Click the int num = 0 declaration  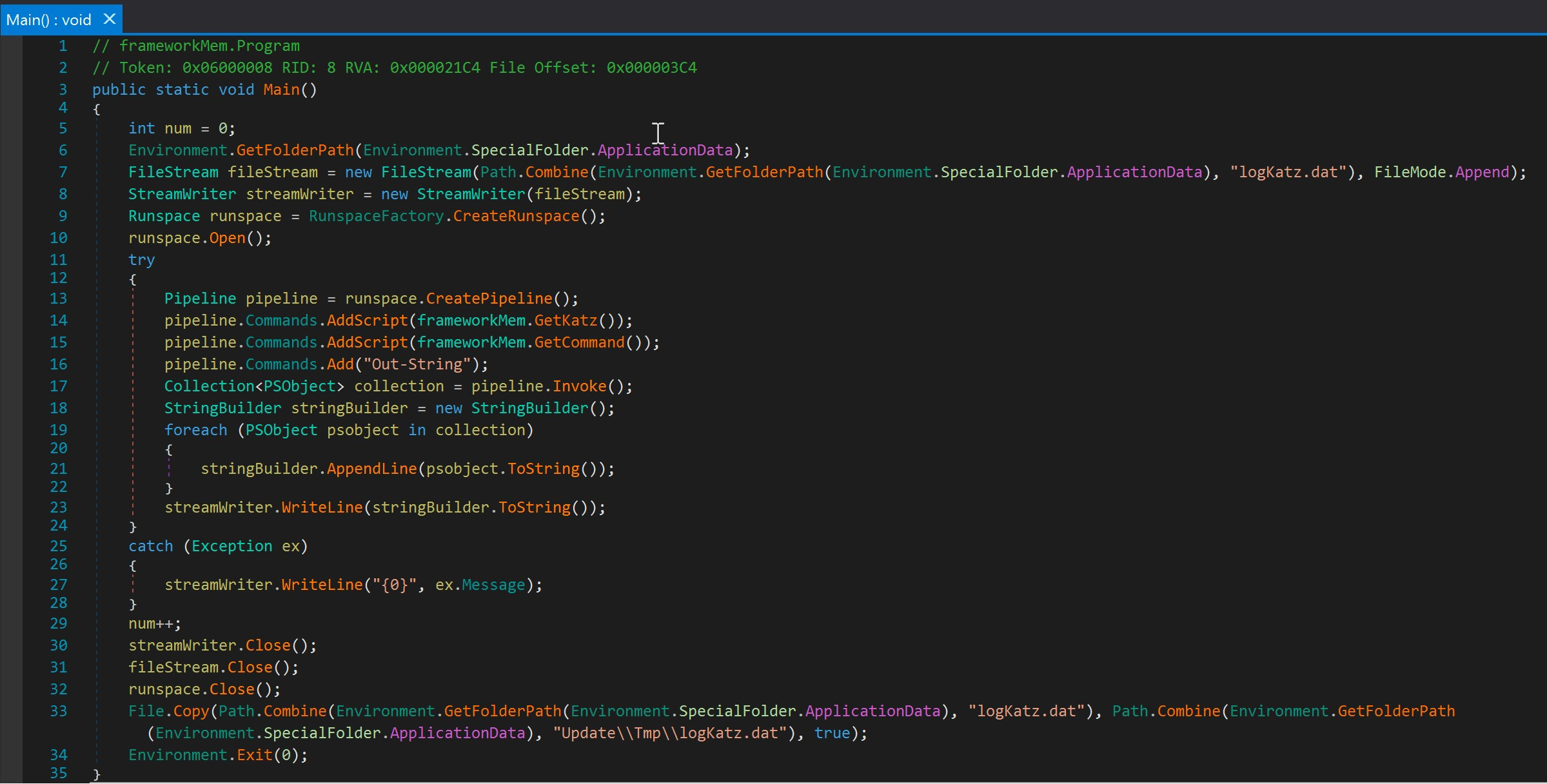(182, 128)
